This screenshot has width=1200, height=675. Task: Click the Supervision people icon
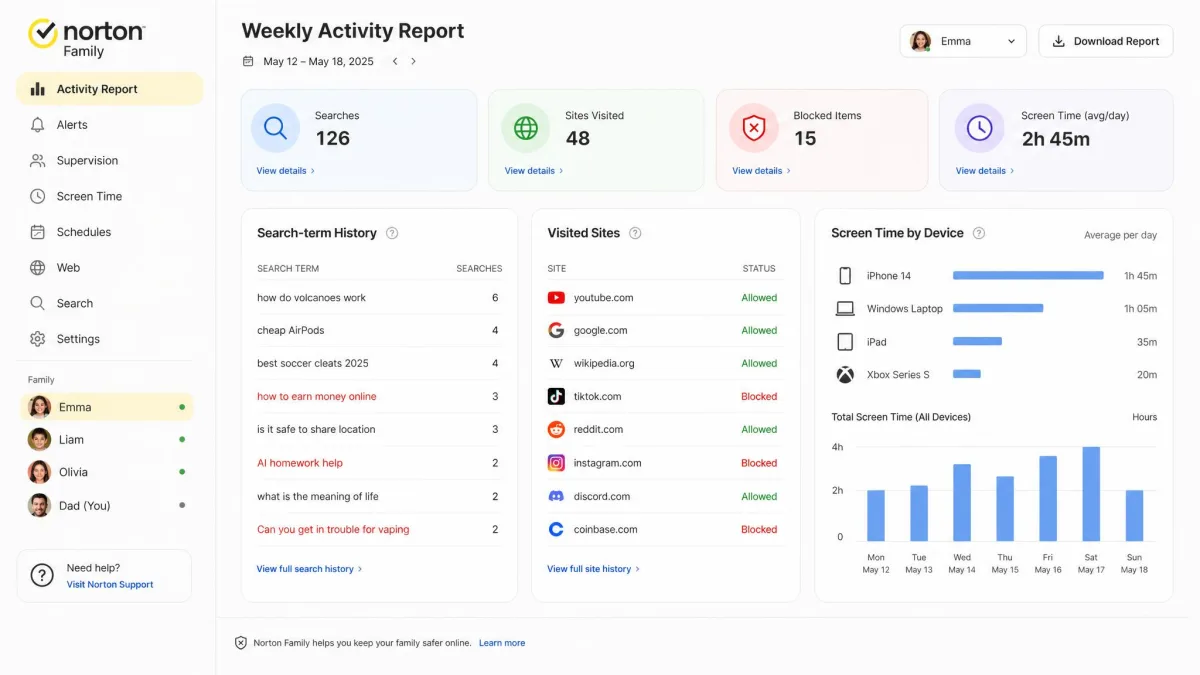38,160
